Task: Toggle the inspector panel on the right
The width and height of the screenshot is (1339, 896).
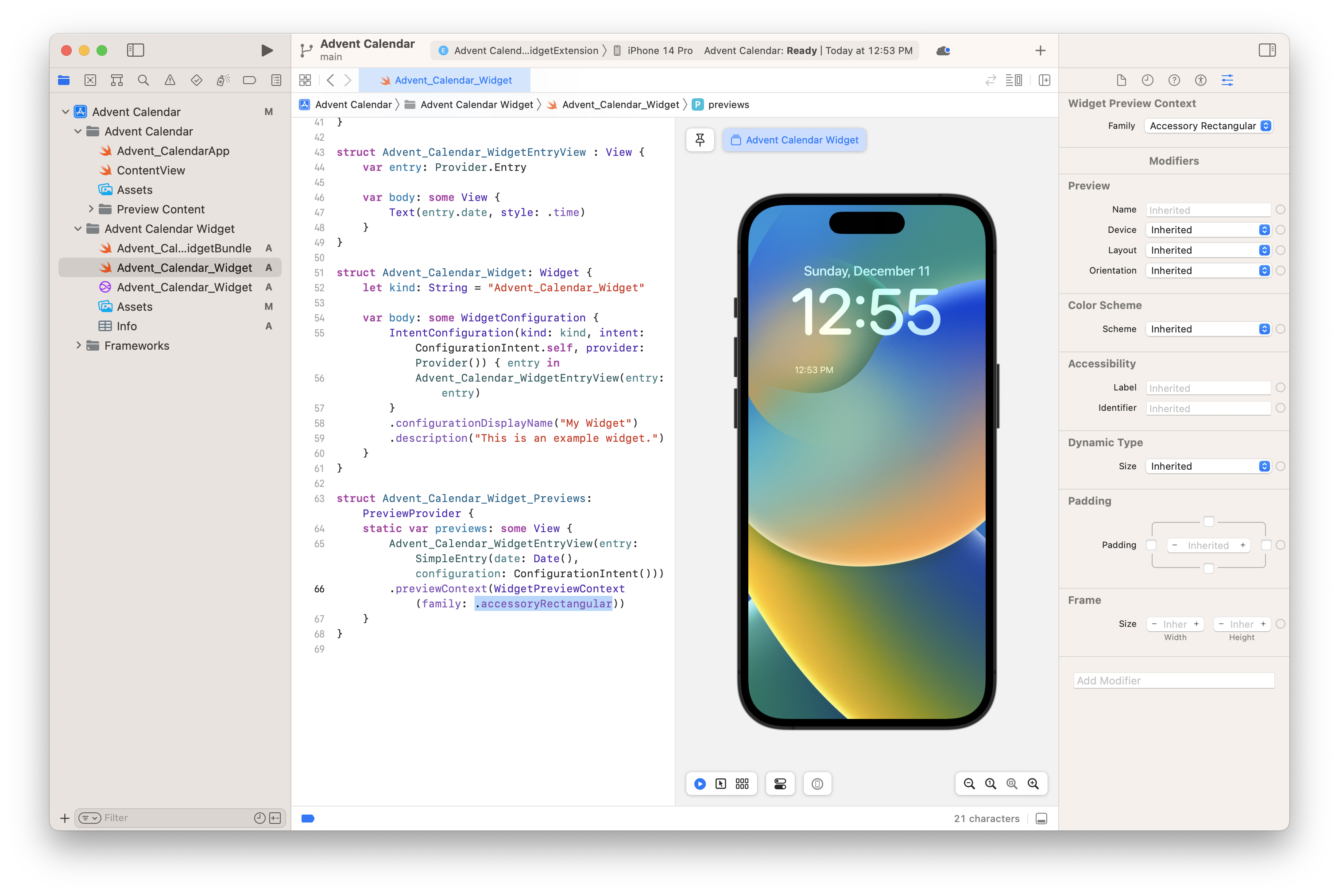Action: (1267, 50)
